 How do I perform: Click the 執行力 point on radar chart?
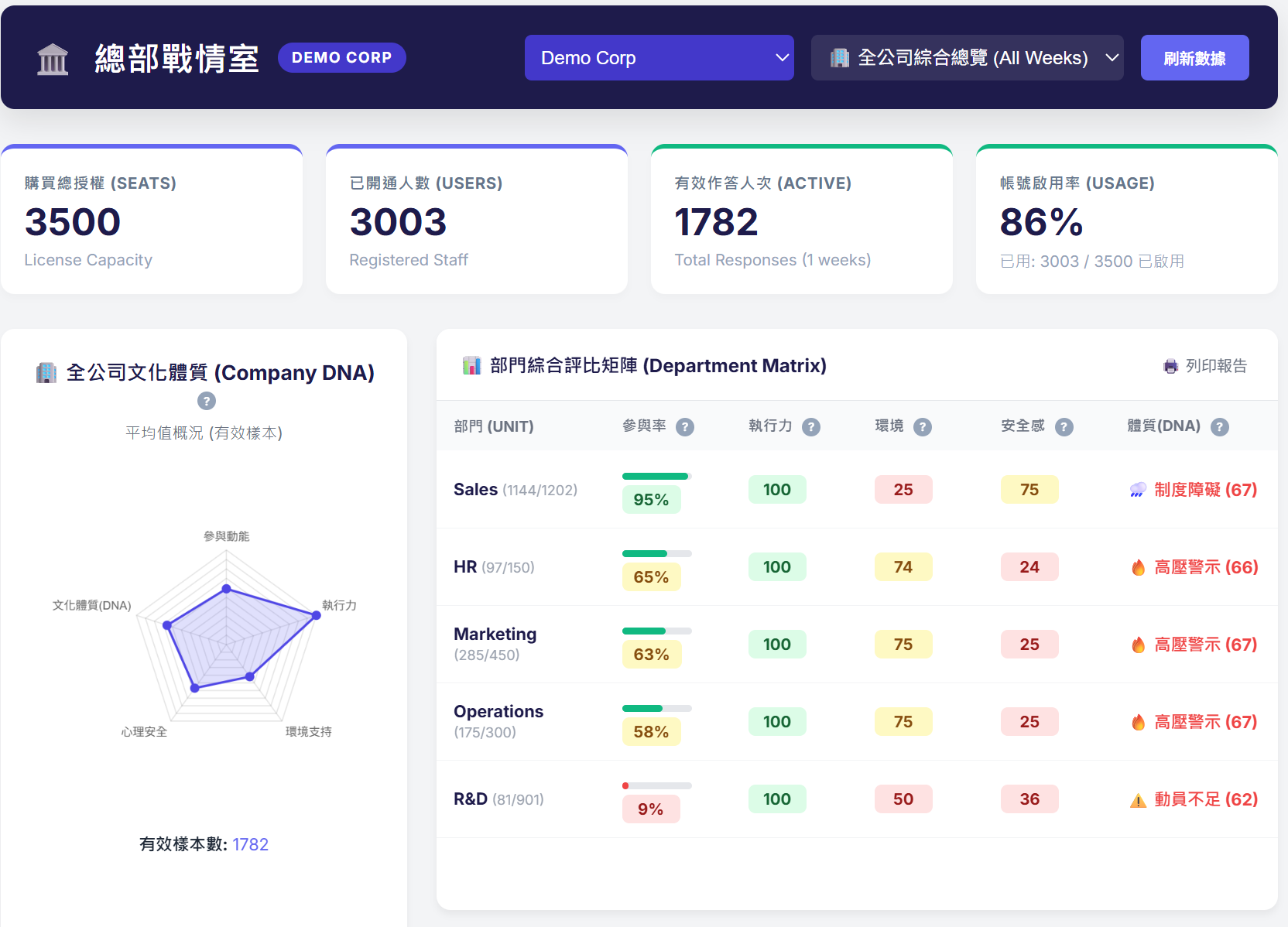click(316, 615)
